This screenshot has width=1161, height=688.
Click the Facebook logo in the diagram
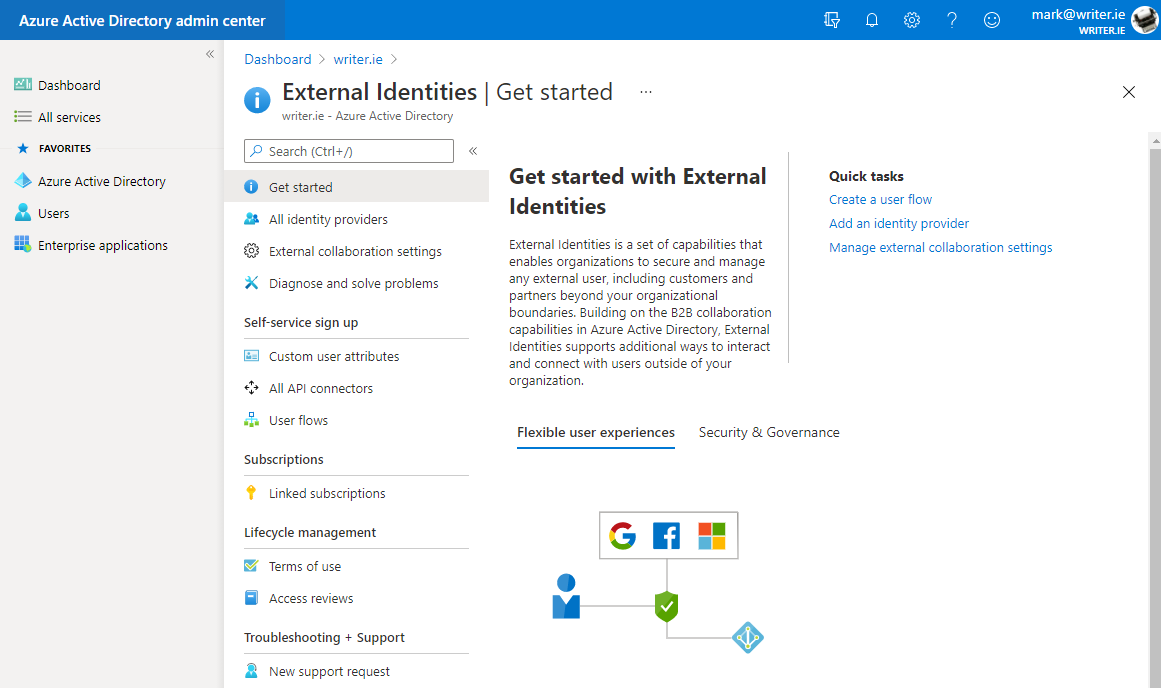point(666,535)
